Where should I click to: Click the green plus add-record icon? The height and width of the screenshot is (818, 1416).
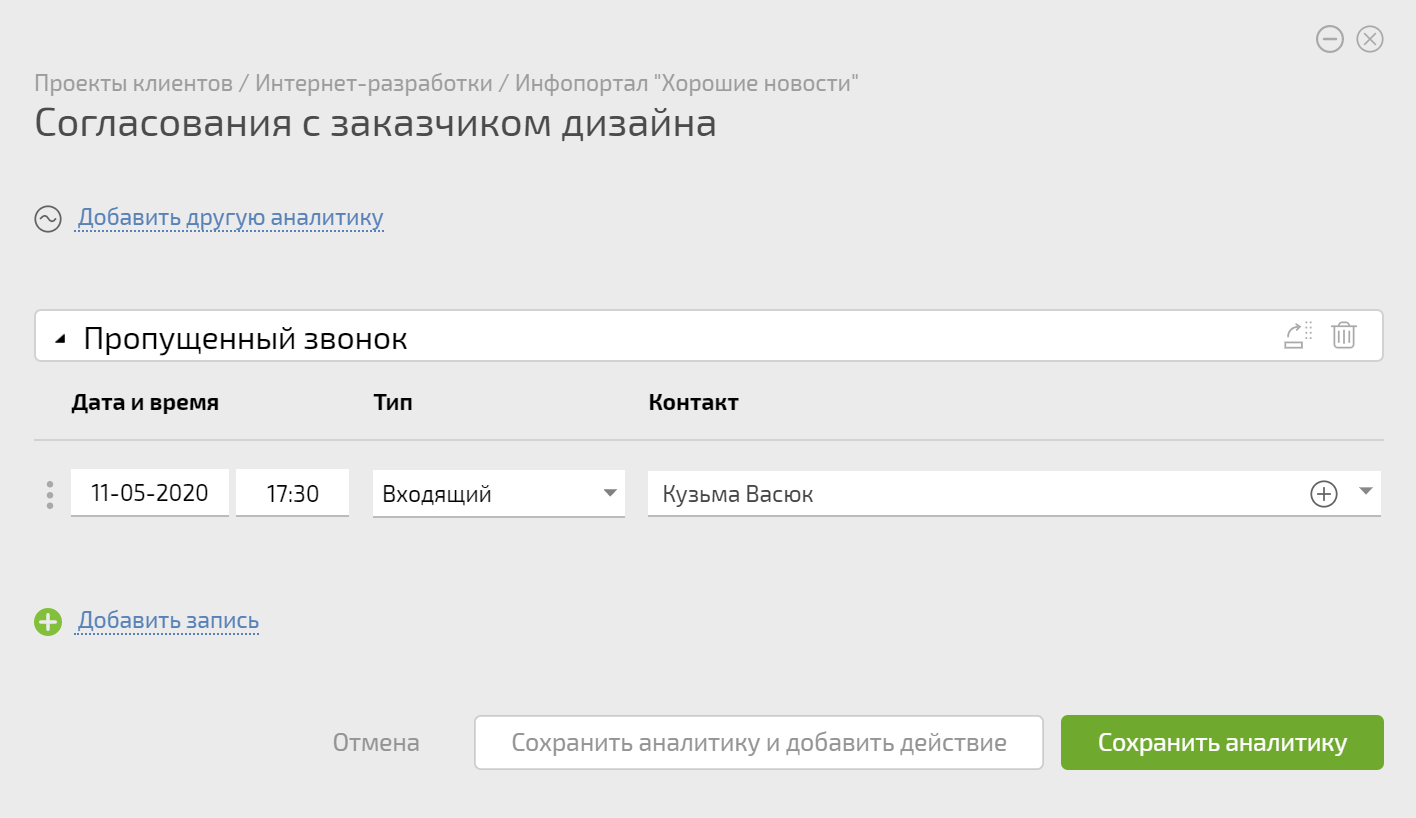[x=48, y=622]
